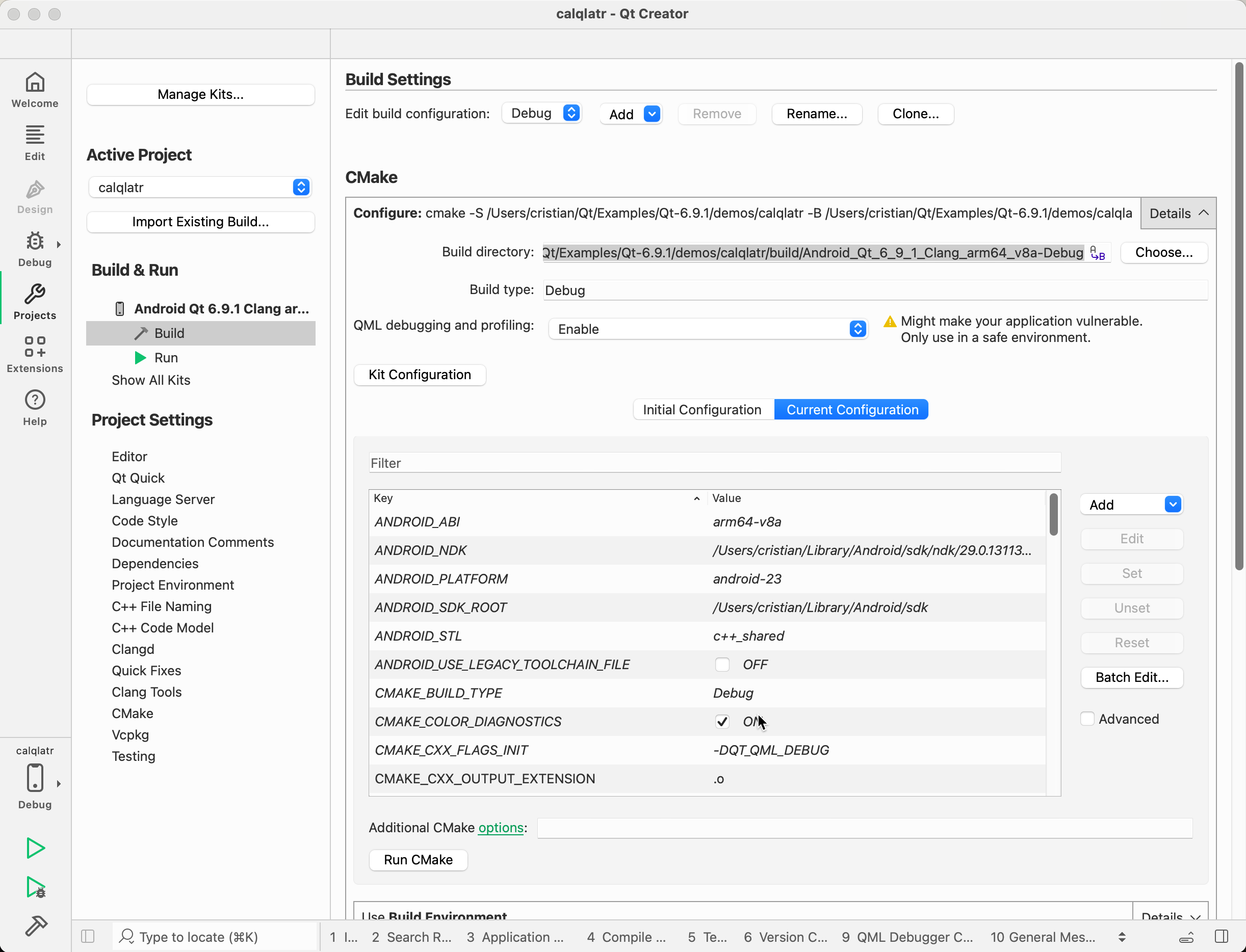Select the Build settings tree item
Screen dimensions: 1246x952
[x=201, y=333]
